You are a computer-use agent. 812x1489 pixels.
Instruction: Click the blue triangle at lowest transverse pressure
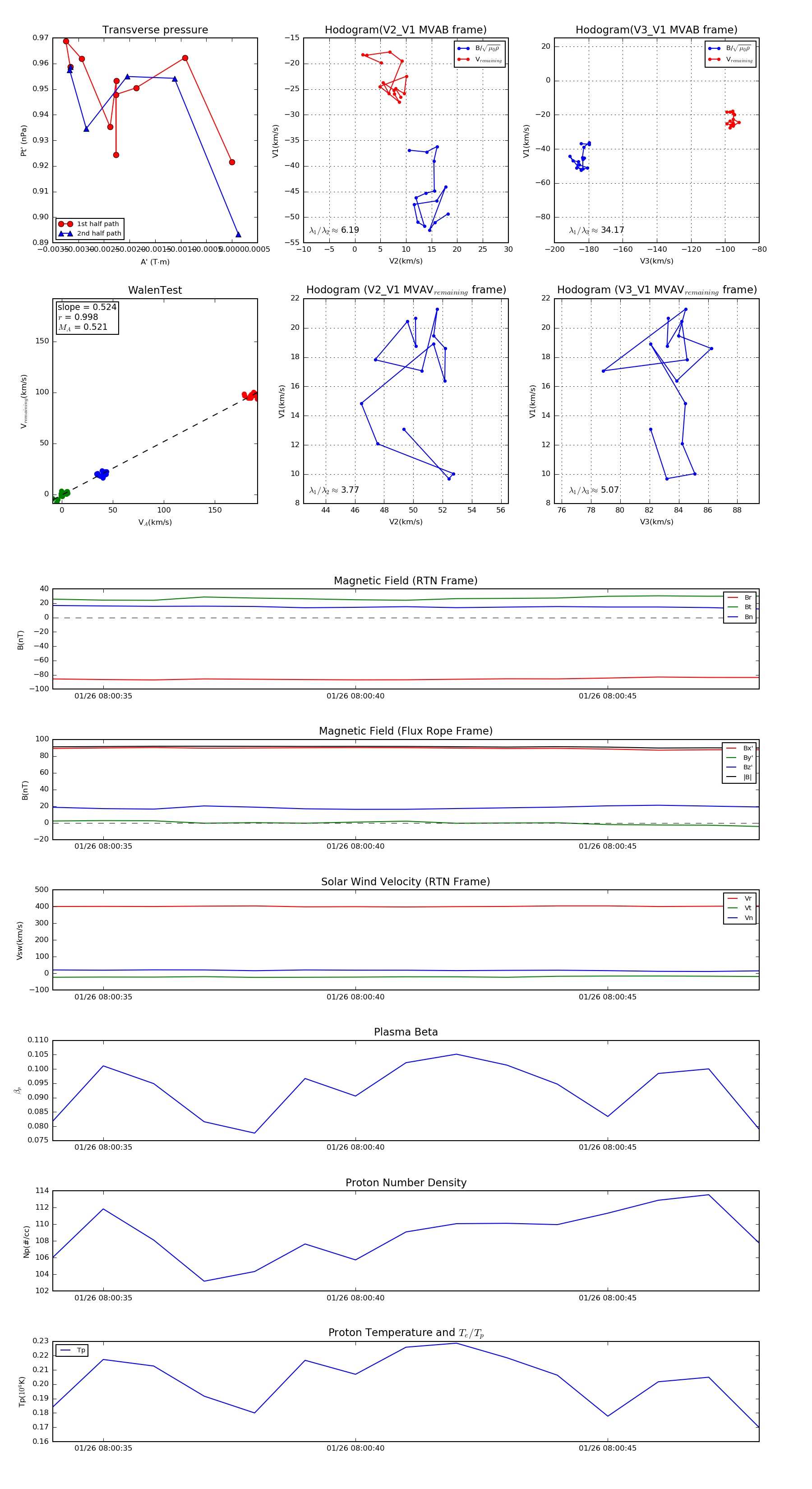click(x=238, y=234)
